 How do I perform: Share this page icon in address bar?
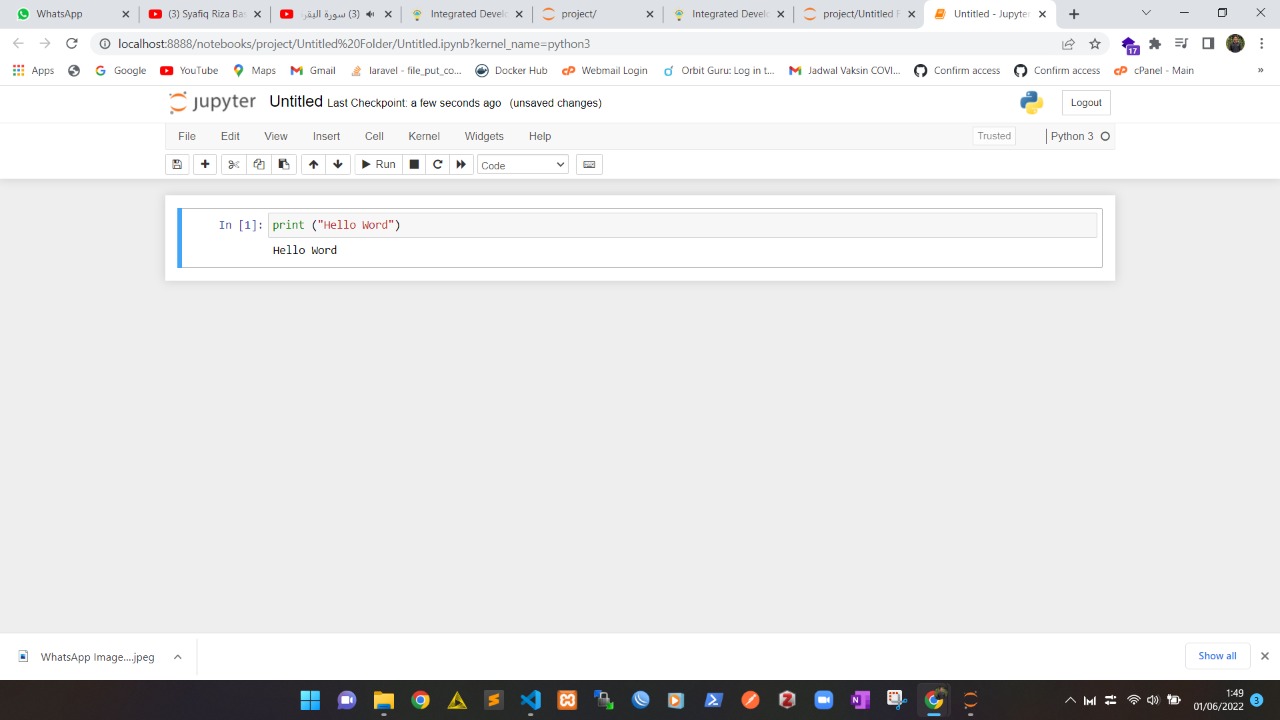click(x=1068, y=44)
